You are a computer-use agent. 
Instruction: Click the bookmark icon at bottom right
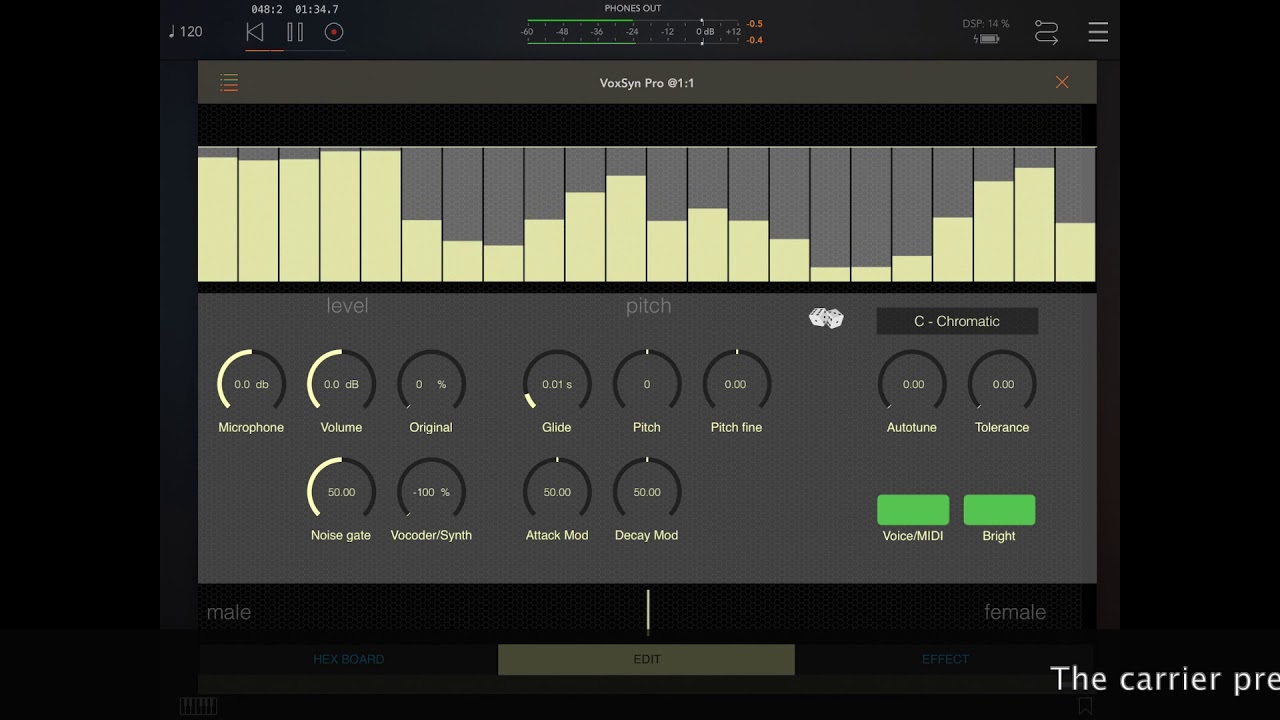point(1085,707)
